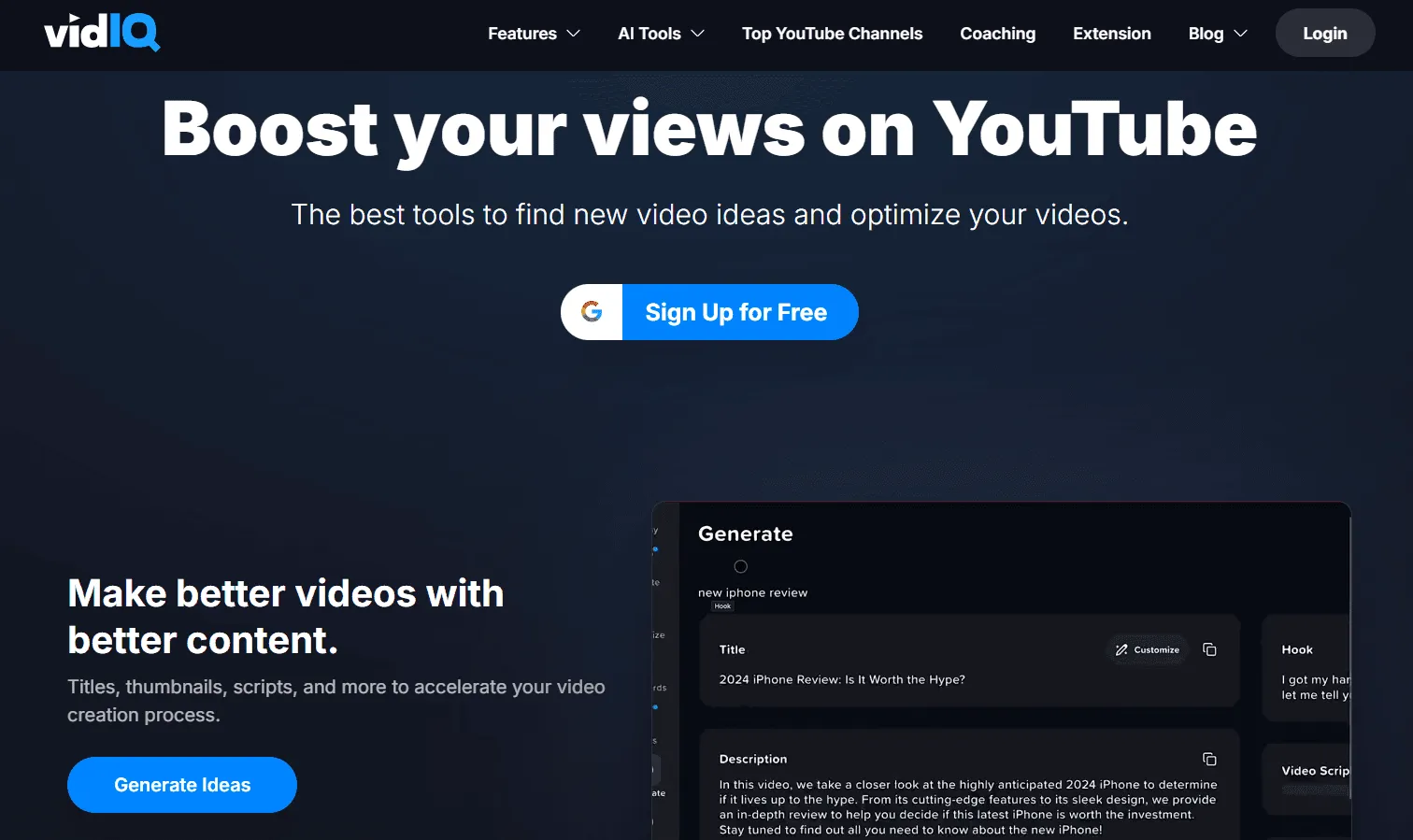1413x840 pixels.
Task: Click the Login button
Action: pyautogui.click(x=1325, y=33)
